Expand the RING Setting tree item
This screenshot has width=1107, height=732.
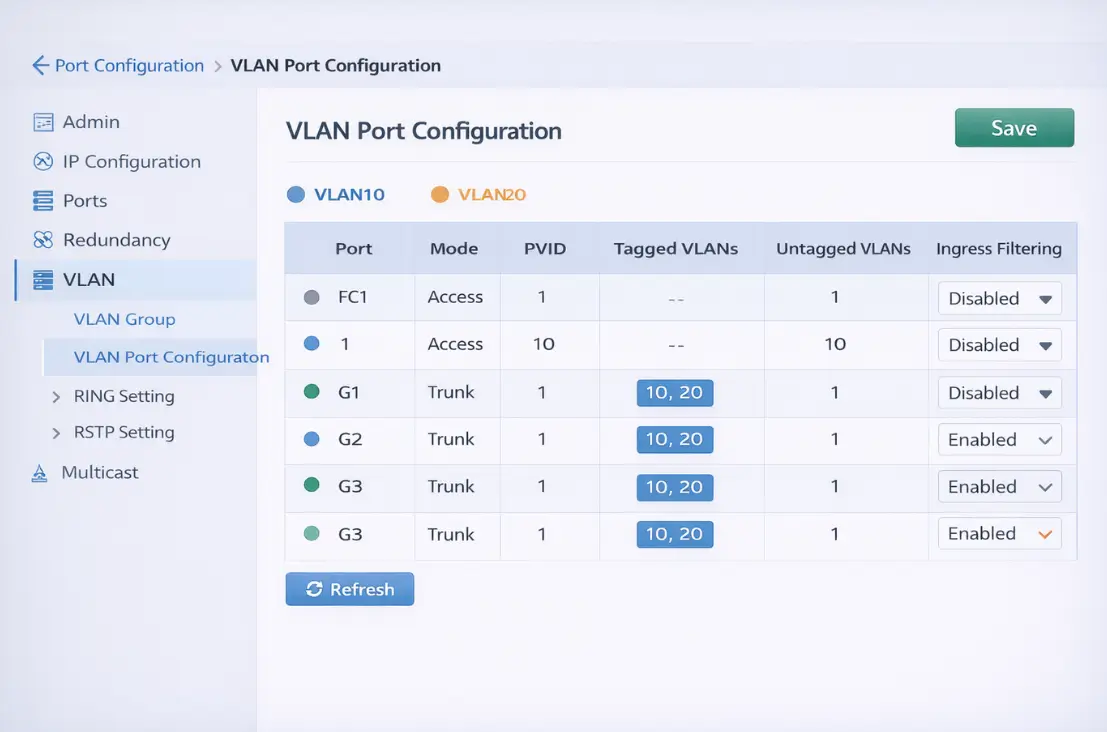[57, 397]
